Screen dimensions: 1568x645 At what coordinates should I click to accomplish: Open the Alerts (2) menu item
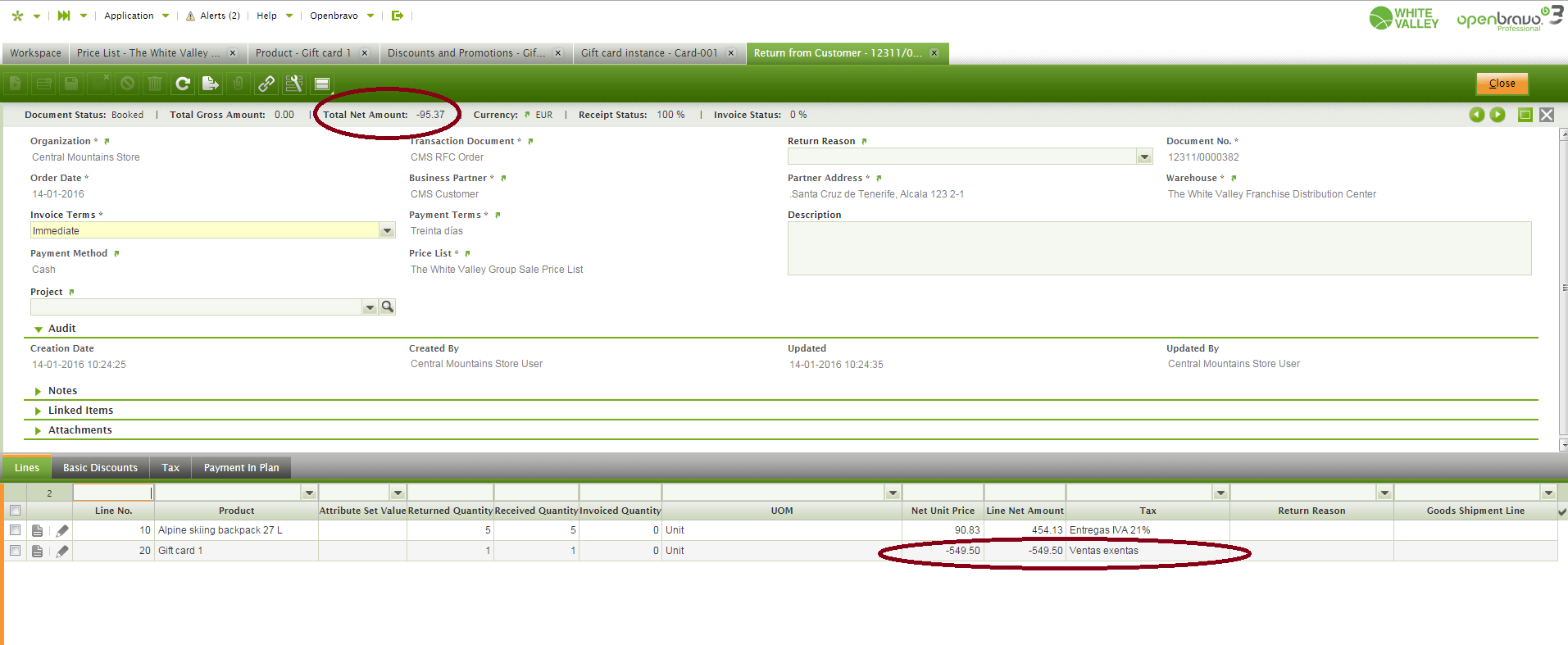click(212, 16)
